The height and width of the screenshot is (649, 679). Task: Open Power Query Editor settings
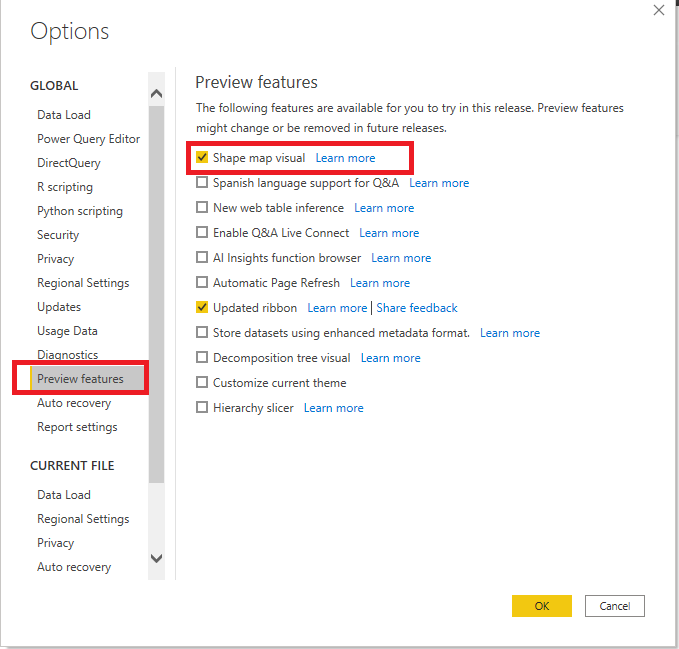pos(88,139)
